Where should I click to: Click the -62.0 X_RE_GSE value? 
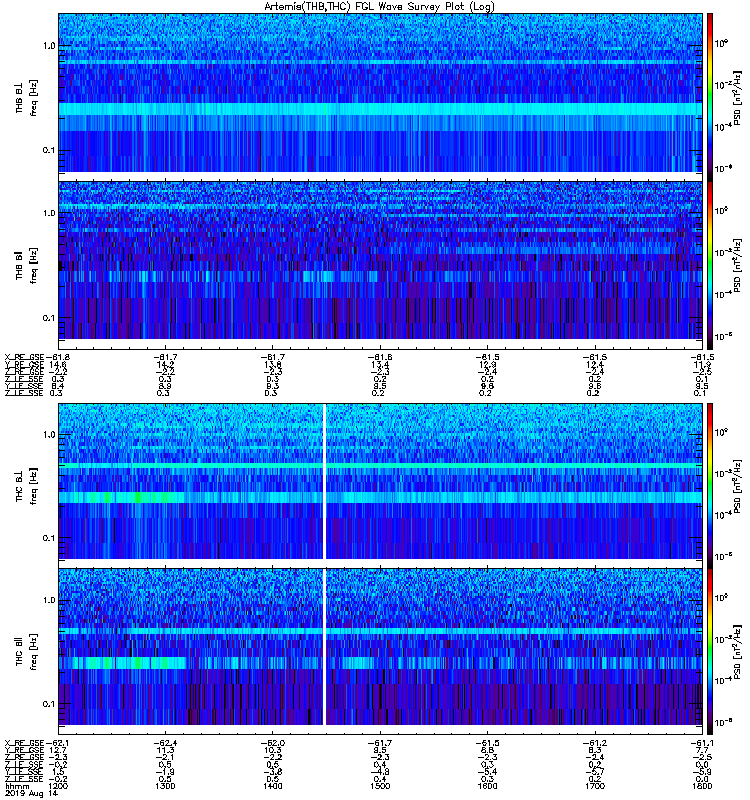(x=272, y=743)
